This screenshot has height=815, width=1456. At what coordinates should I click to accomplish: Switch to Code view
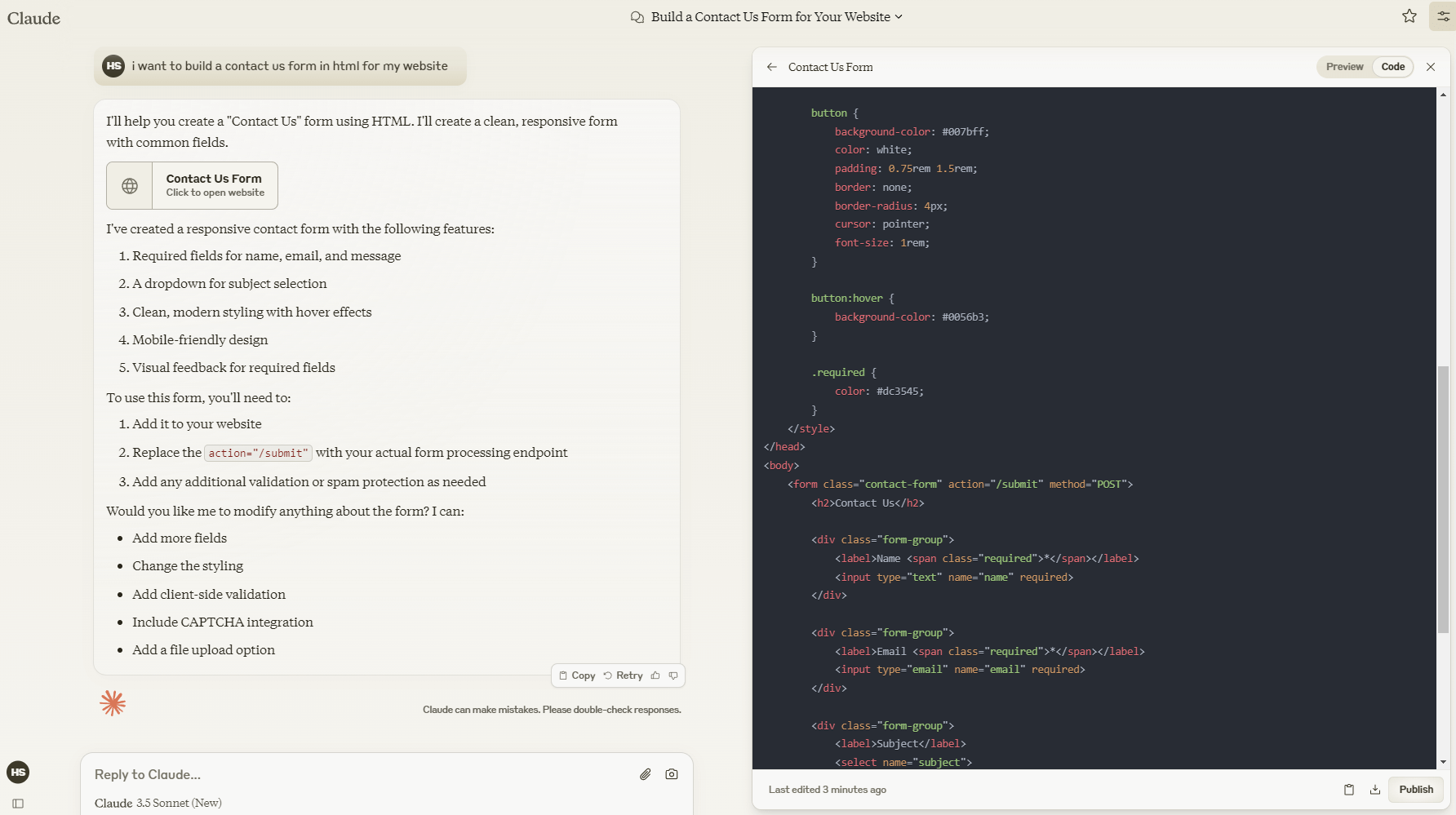pos(1393,67)
